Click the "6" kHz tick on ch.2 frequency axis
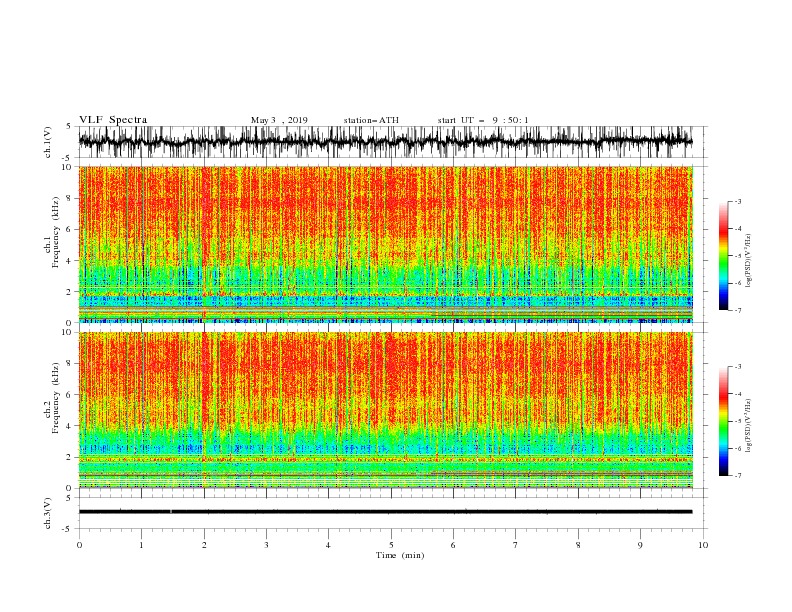 click(x=70, y=395)
